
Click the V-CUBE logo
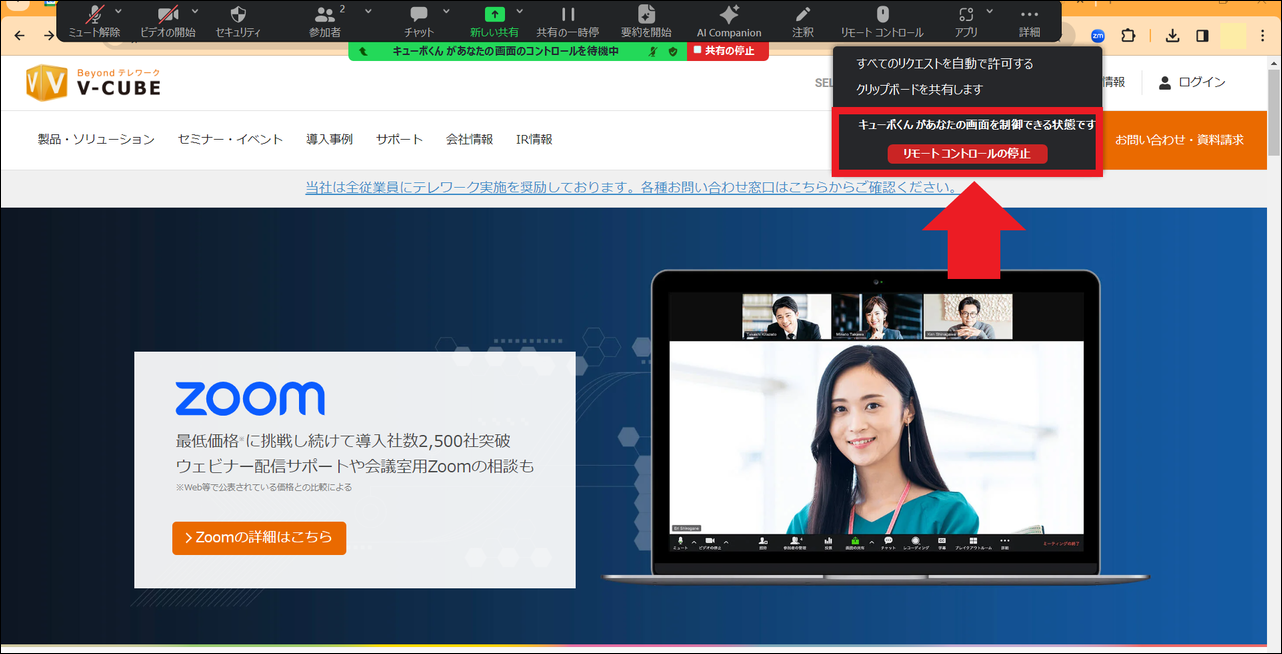pos(93,82)
